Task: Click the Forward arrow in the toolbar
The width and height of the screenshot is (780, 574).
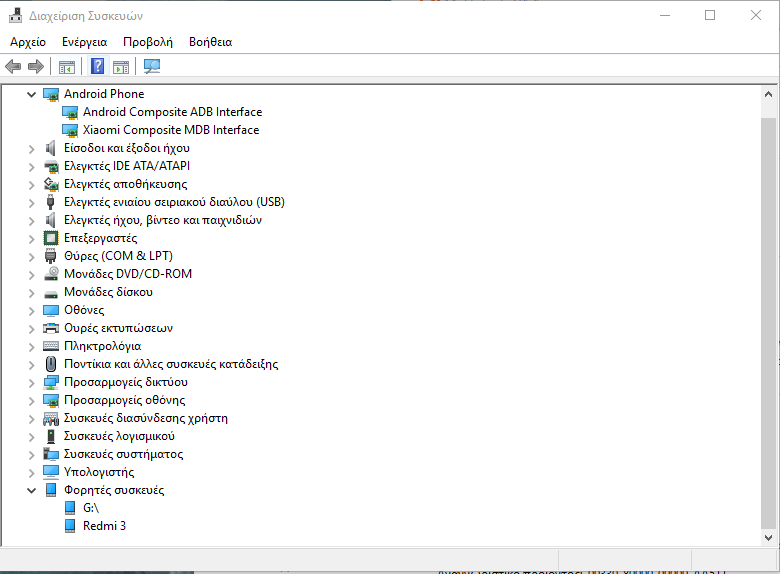Action: coord(36,67)
